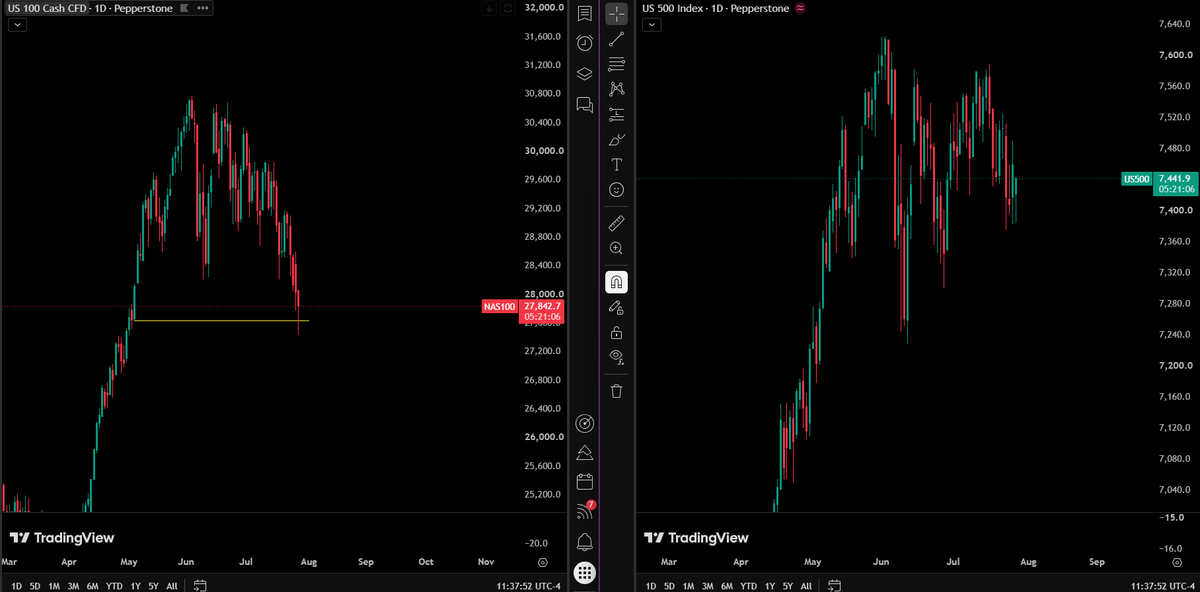Set 6M range on US 500 chart

727,585
